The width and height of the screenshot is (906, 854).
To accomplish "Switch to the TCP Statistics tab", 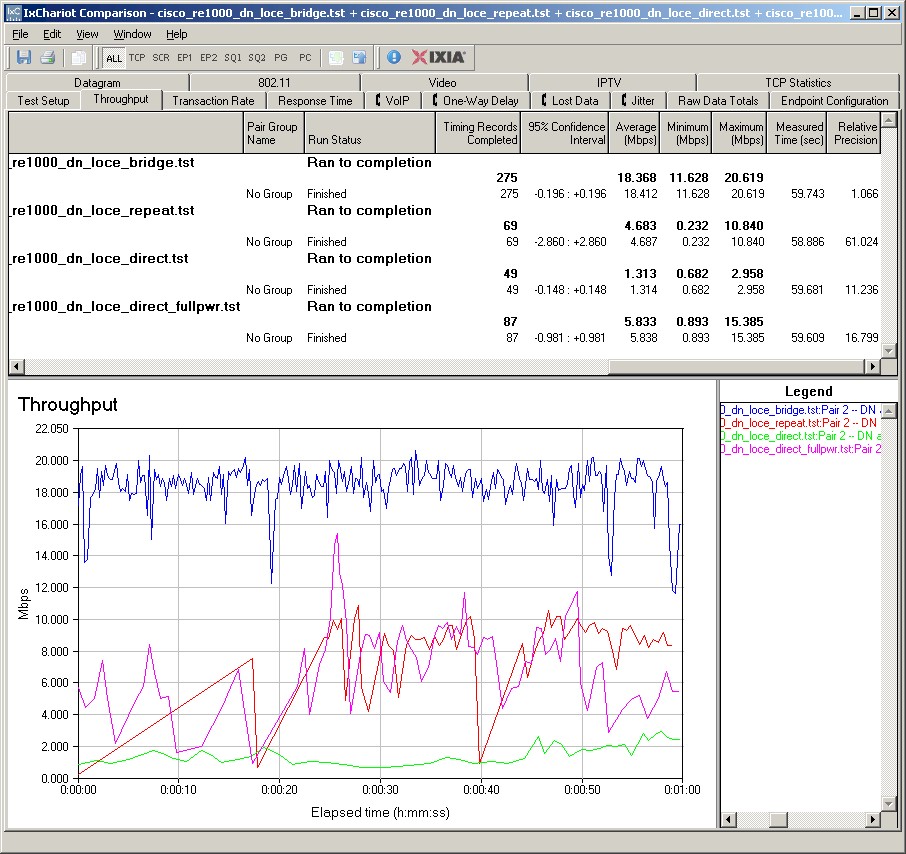I will click(798, 83).
